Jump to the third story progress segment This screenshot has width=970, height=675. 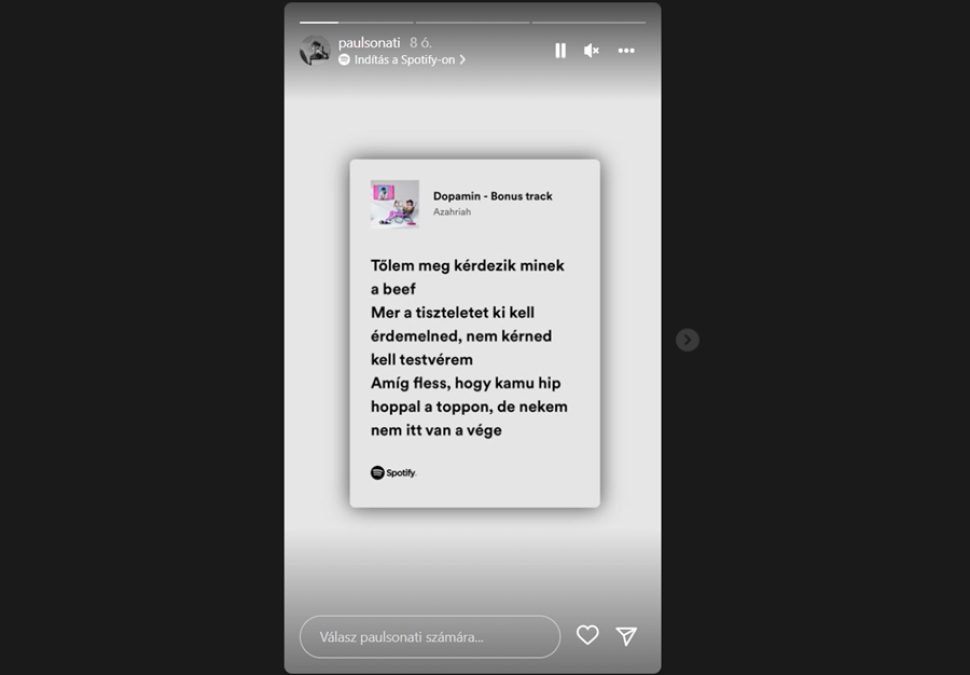click(589, 23)
